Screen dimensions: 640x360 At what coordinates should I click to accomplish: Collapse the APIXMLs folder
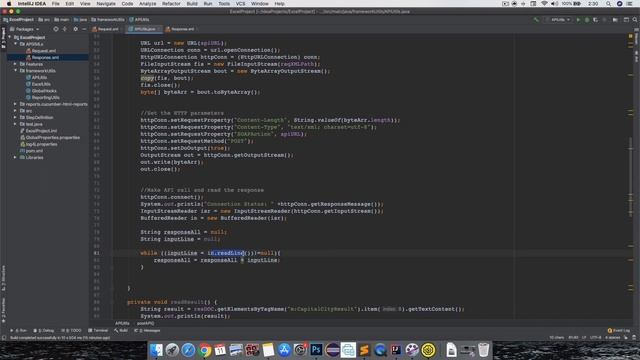[x=16, y=44]
